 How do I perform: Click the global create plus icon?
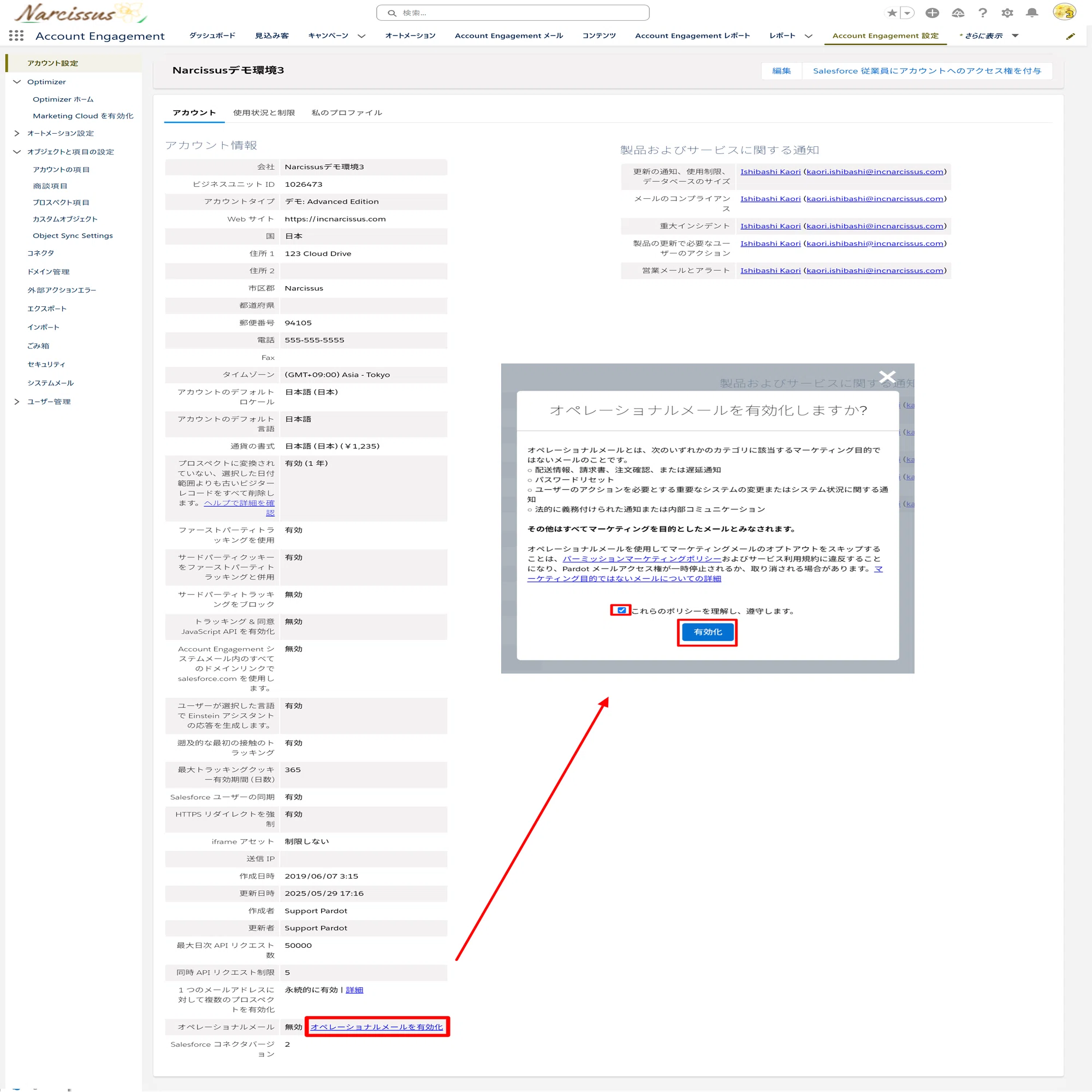click(932, 13)
